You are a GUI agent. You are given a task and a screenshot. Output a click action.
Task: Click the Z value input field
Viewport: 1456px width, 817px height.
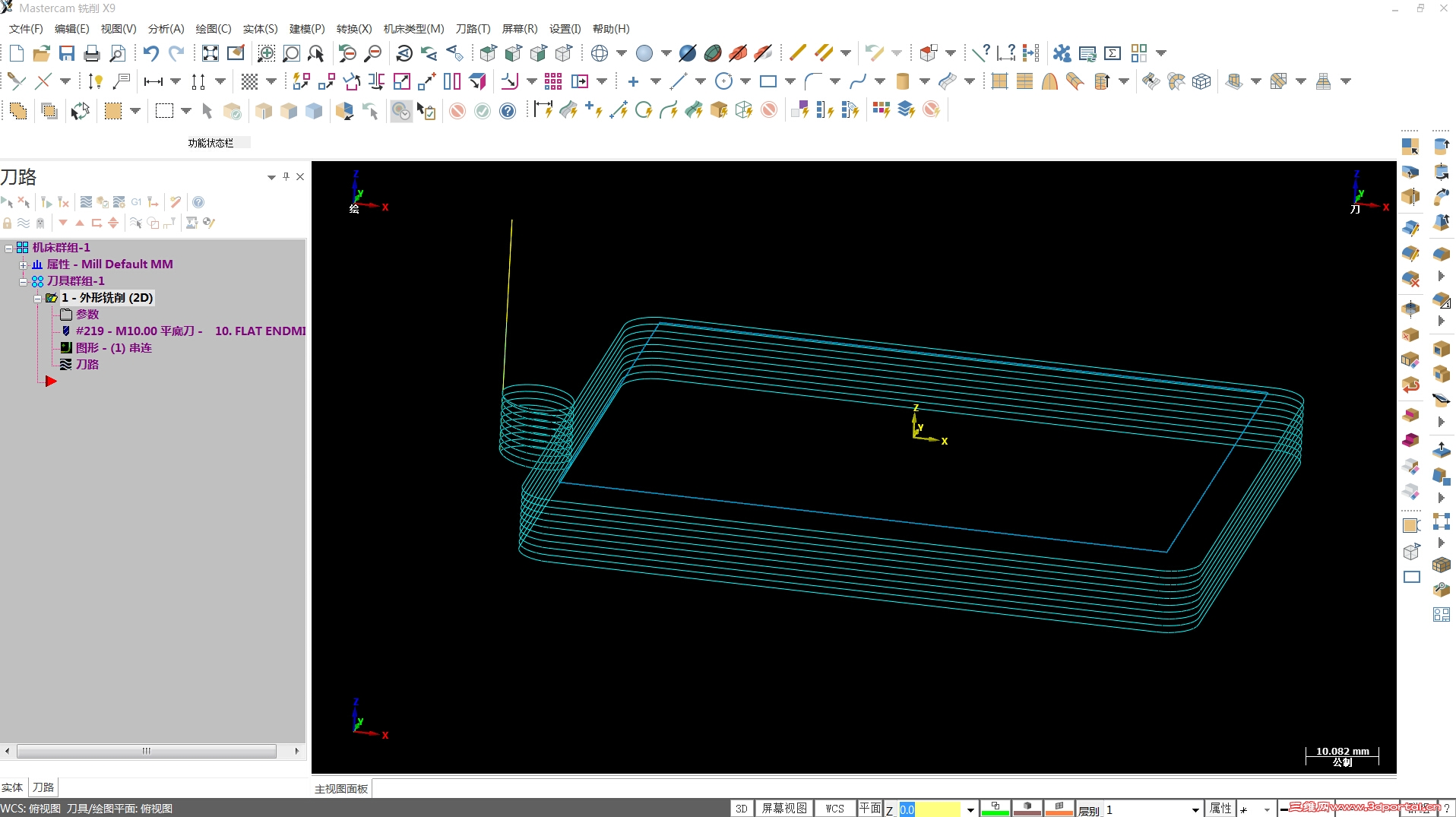pos(930,810)
